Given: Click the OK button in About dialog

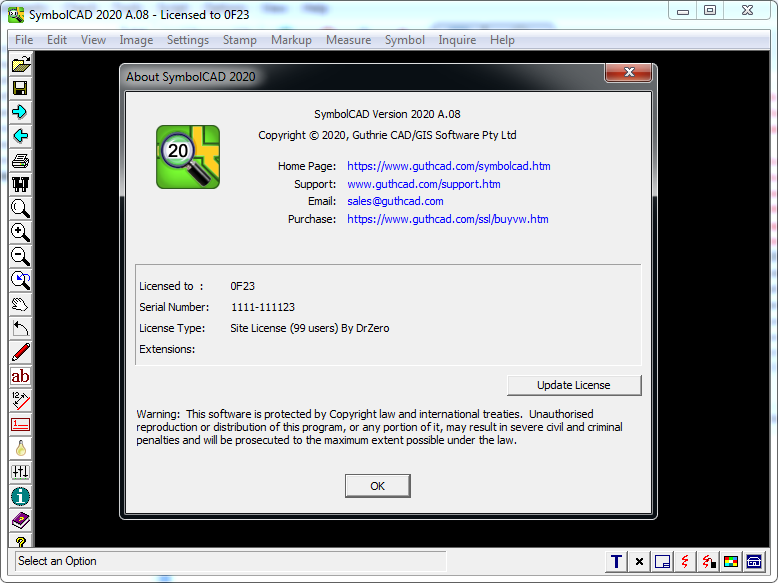Looking at the screenshot, I should pyautogui.click(x=378, y=486).
